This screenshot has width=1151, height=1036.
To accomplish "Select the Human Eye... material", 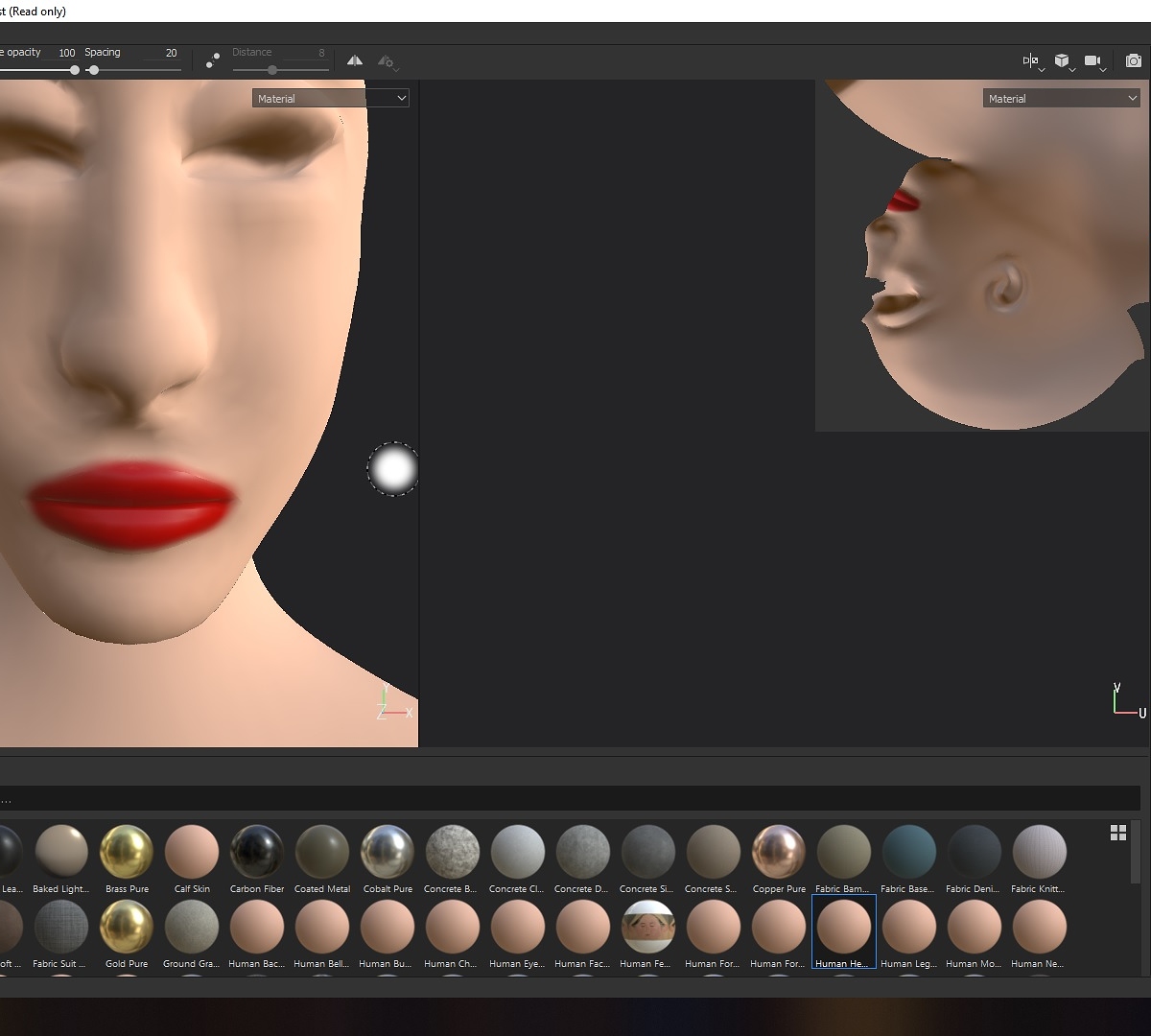I will click(518, 934).
